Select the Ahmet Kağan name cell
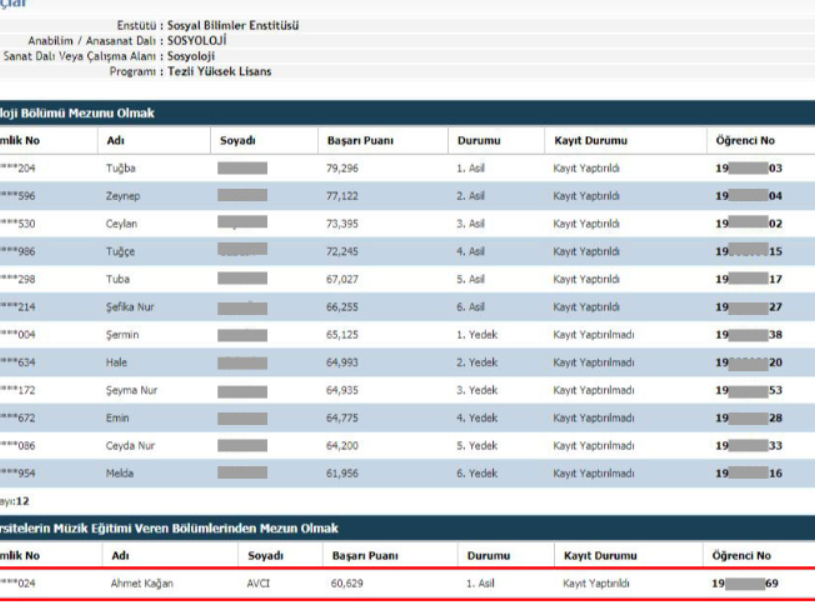The width and height of the screenshot is (815, 602). point(139,582)
